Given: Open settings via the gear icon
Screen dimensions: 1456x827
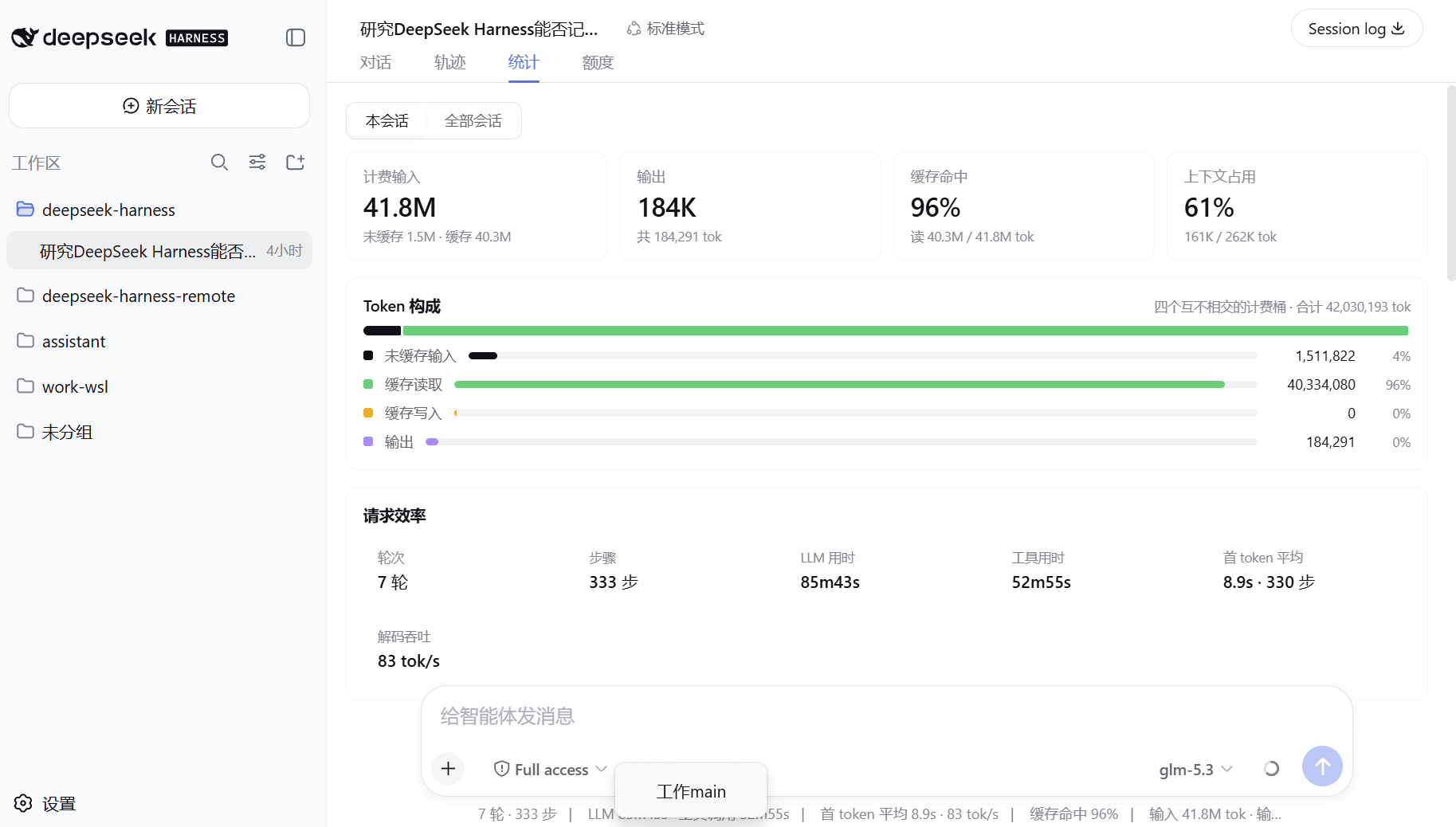Looking at the screenshot, I should click(24, 803).
